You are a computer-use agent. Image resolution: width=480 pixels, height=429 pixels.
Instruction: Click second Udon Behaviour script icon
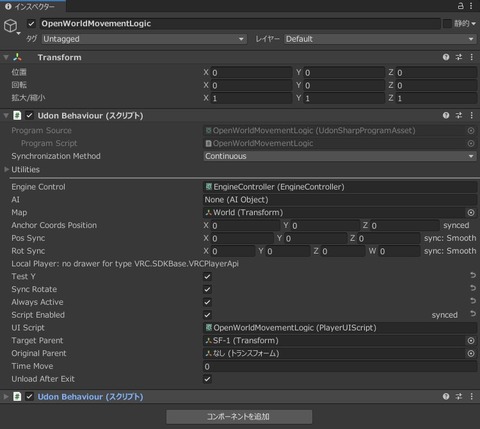click(17, 397)
